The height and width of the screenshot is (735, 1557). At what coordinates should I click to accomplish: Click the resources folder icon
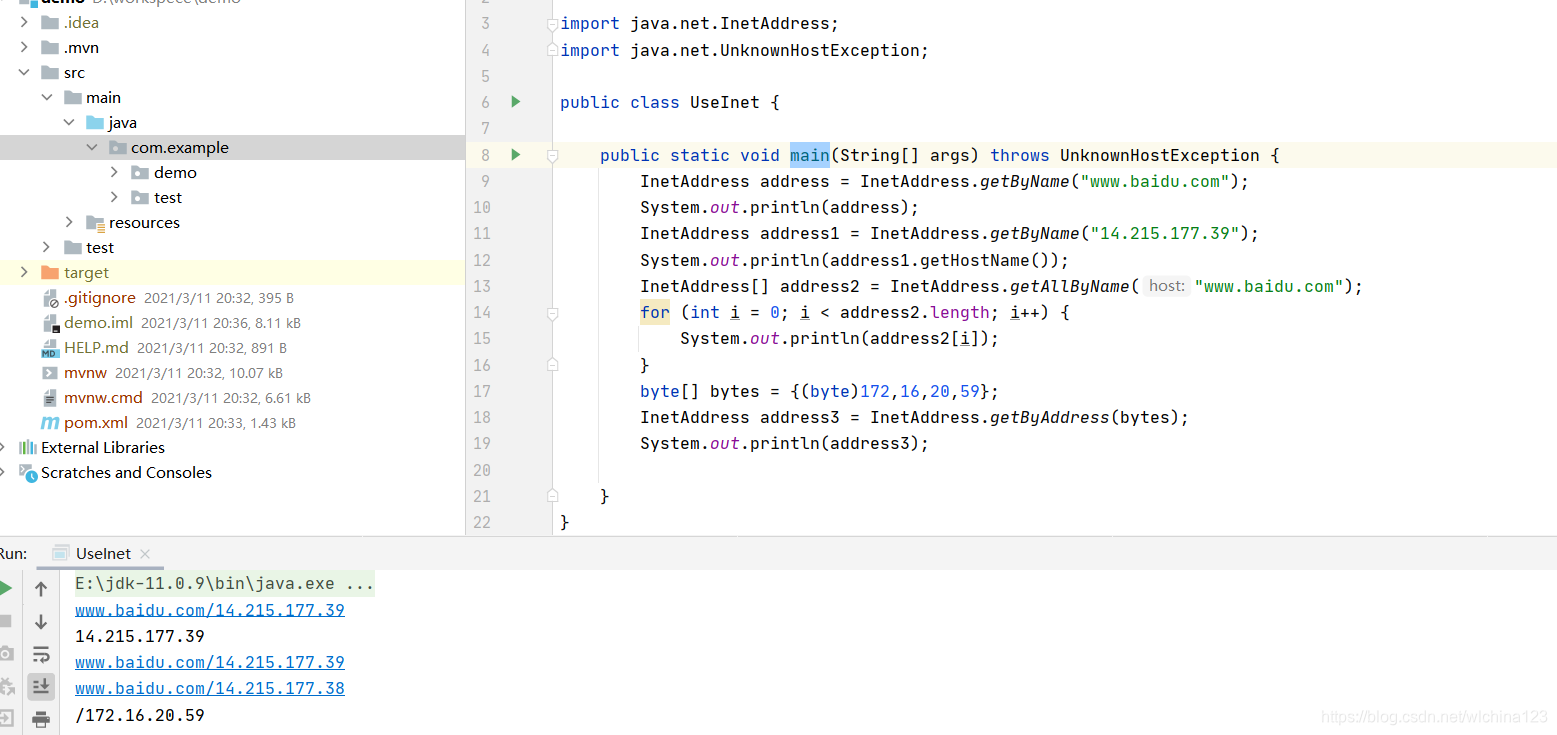tap(95, 222)
